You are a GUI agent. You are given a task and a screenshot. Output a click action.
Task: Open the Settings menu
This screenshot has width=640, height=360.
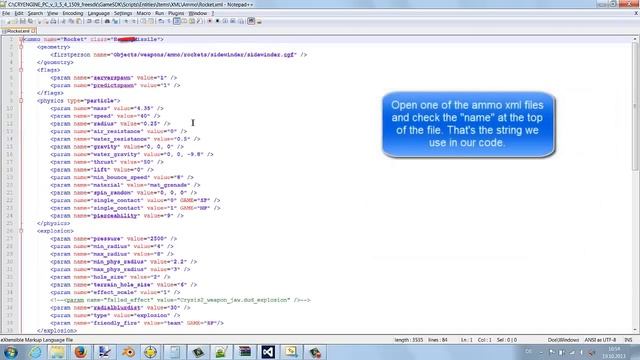123,13
